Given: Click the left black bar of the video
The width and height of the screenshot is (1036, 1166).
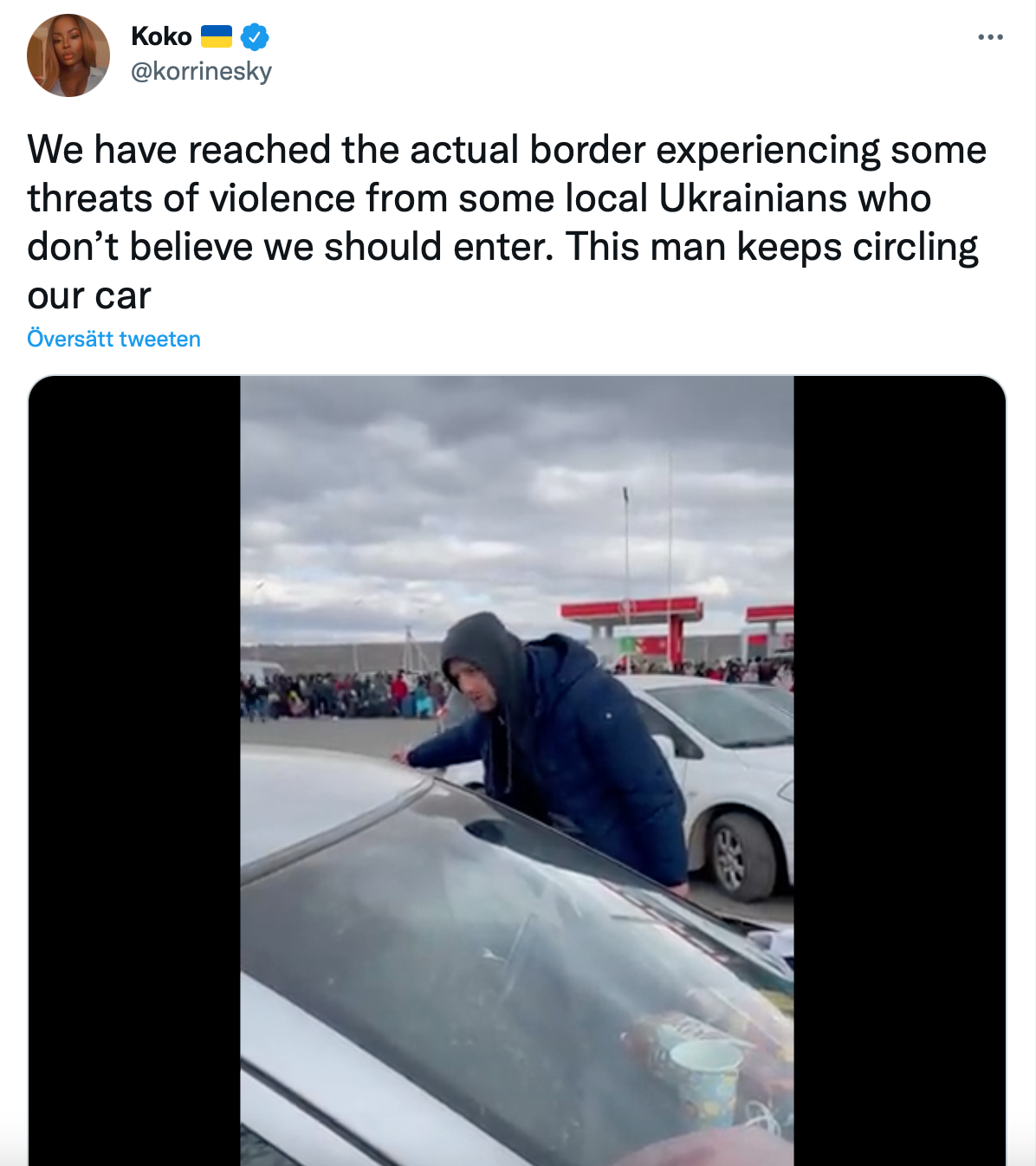Looking at the screenshot, I should 134,771.
